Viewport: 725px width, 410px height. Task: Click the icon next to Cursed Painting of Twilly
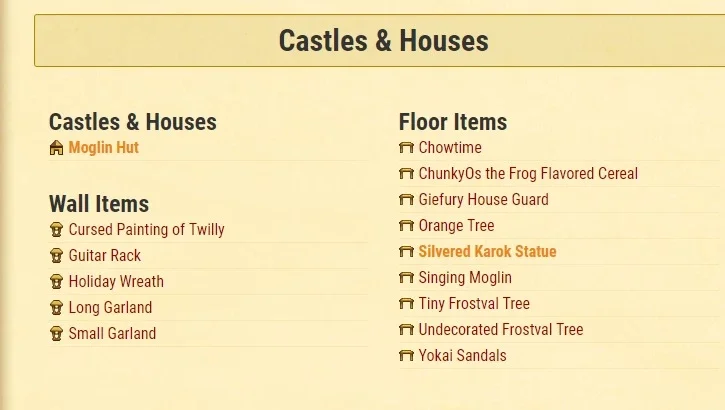[56, 230]
